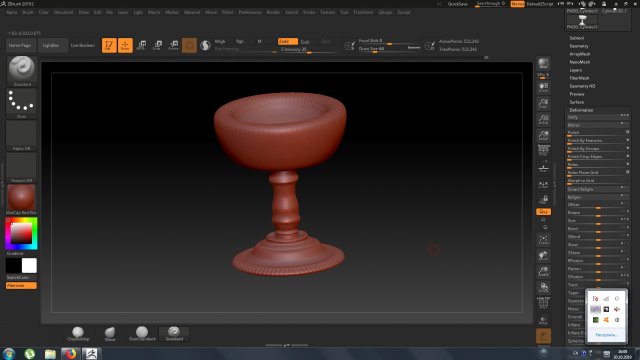The image size is (640, 360).
Task: Click the Draw Size slider
Action: 389,49
